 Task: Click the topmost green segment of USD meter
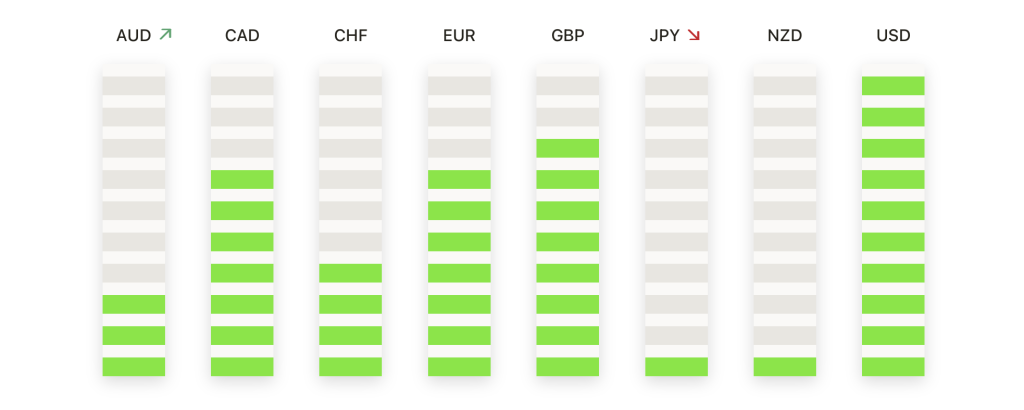[893, 86]
